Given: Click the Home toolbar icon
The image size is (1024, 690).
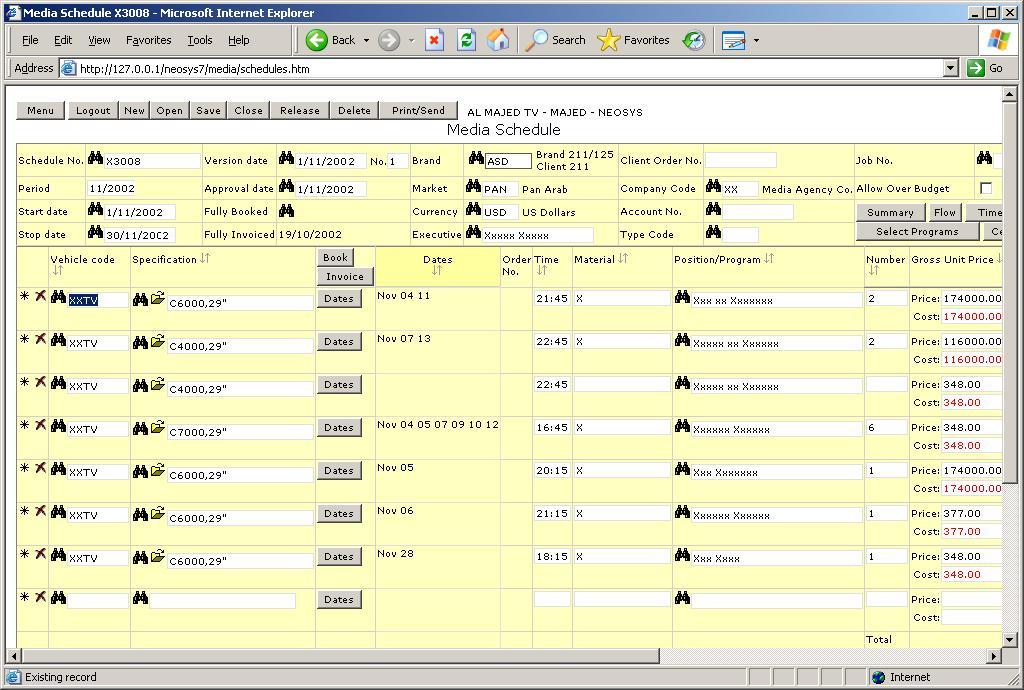Looking at the screenshot, I should click(498, 40).
